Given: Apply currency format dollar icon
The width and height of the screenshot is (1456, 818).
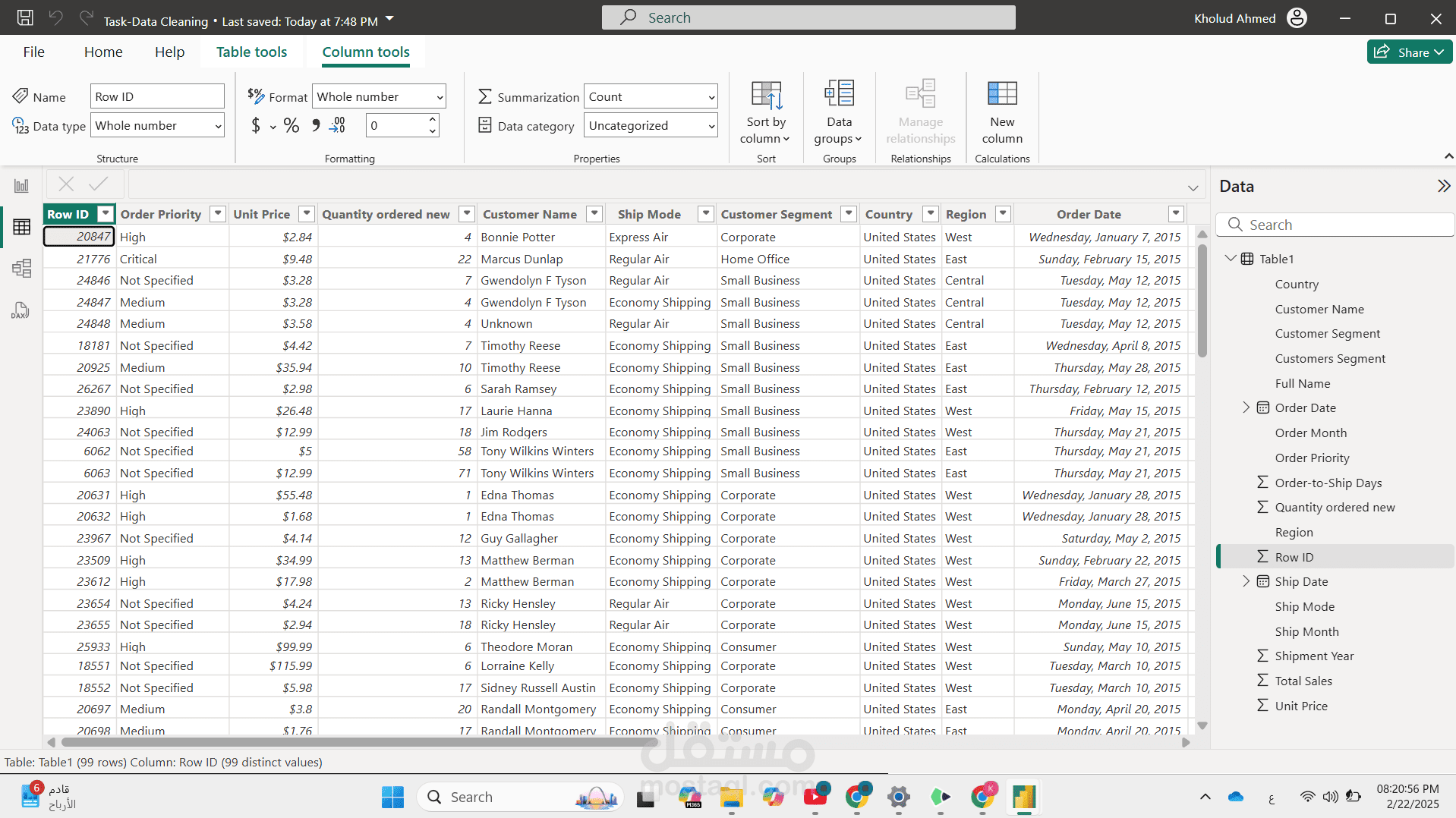Looking at the screenshot, I should click(256, 125).
